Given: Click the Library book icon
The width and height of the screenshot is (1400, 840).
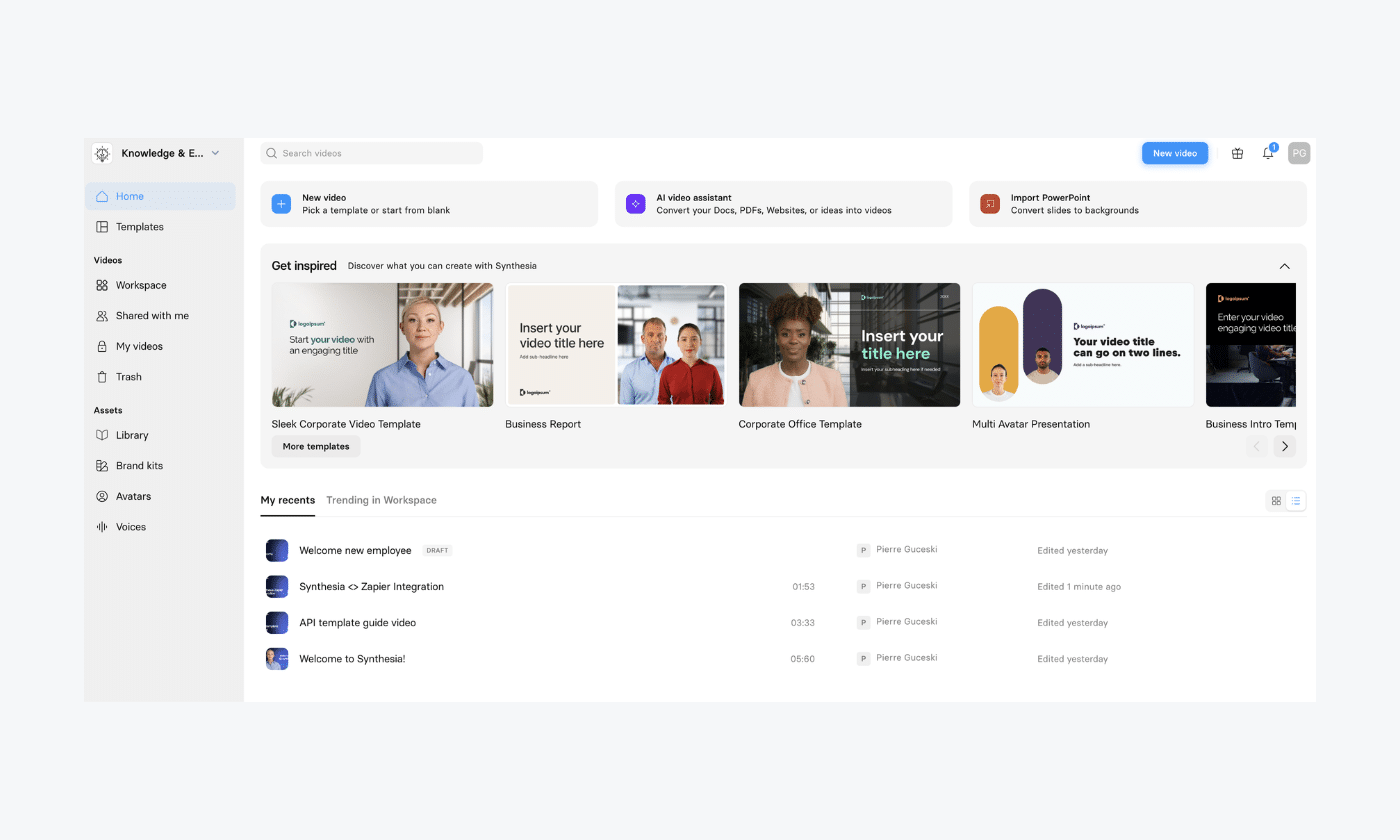Looking at the screenshot, I should point(102,435).
